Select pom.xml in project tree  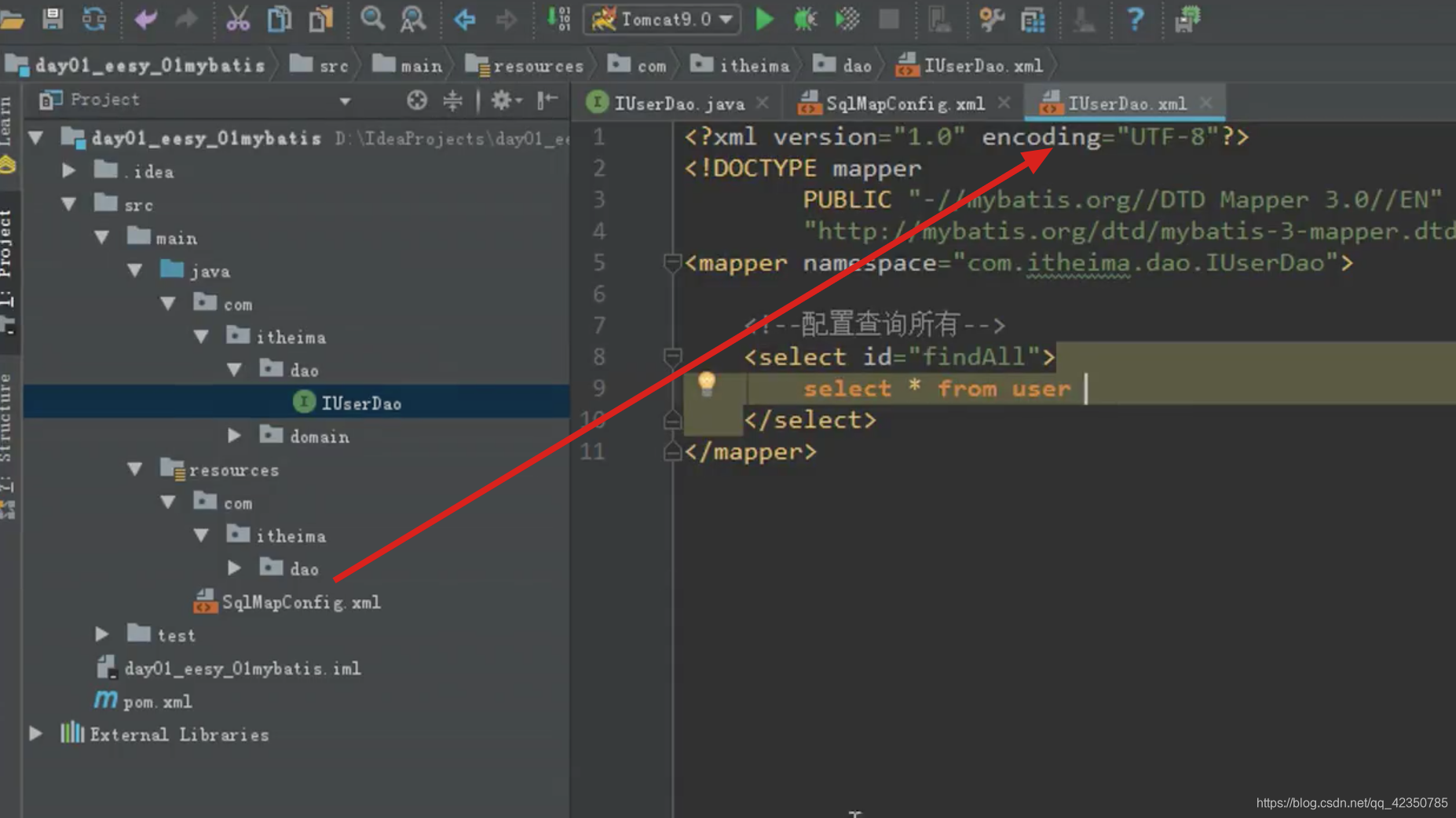tap(143, 701)
